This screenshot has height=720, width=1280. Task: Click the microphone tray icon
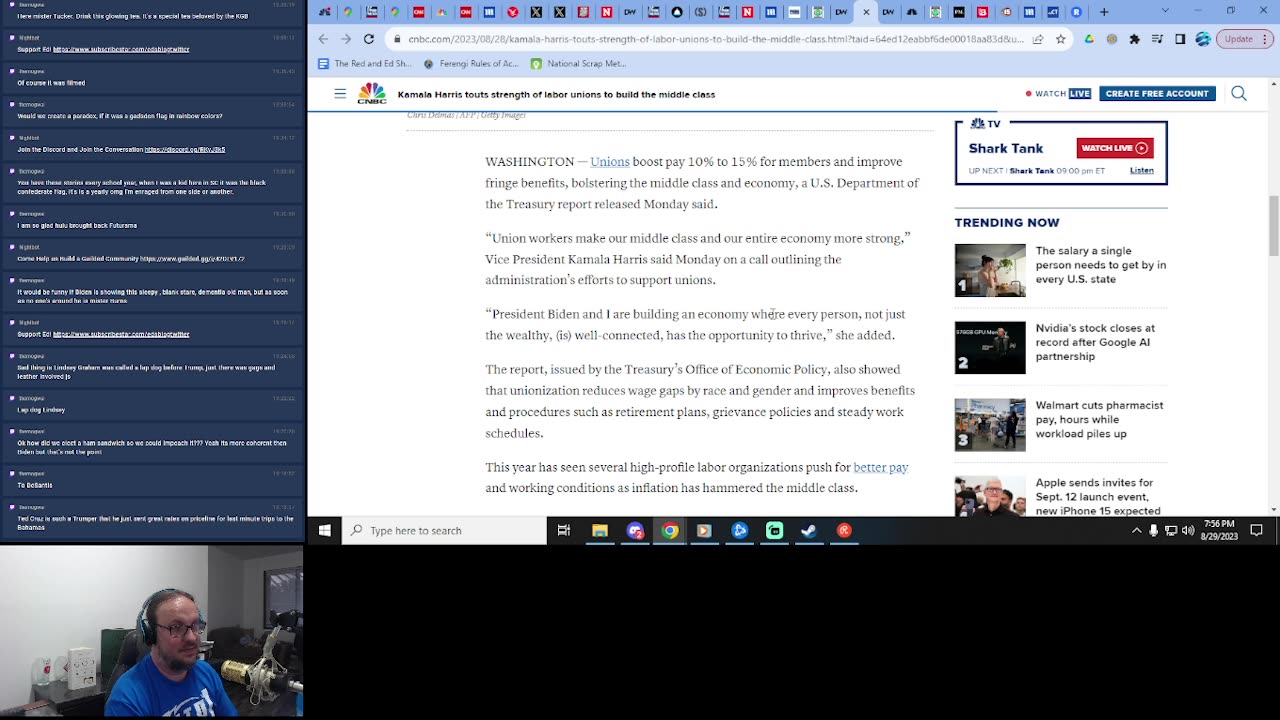click(1153, 531)
